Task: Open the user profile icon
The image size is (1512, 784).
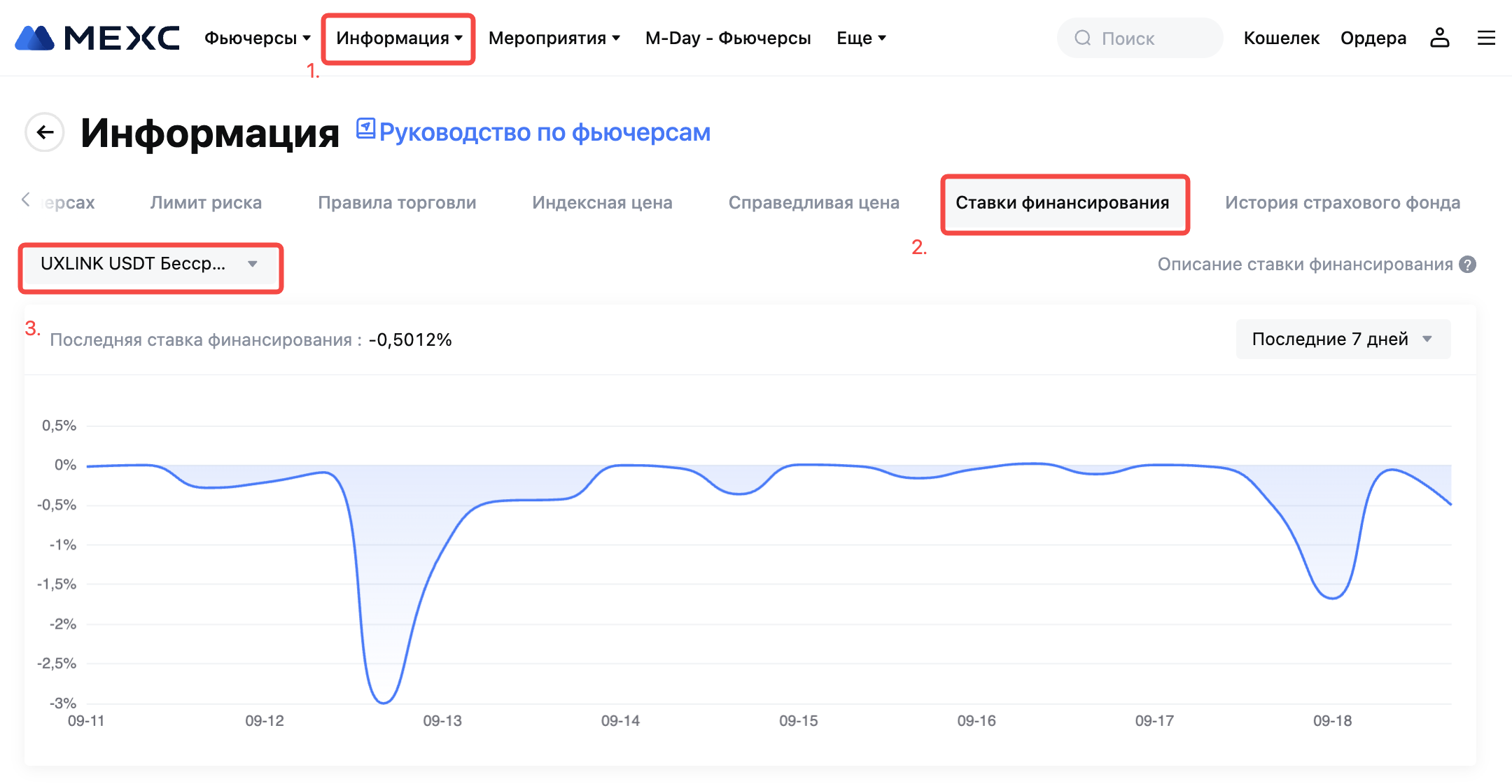Action: pyautogui.click(x=1439, y=38)
